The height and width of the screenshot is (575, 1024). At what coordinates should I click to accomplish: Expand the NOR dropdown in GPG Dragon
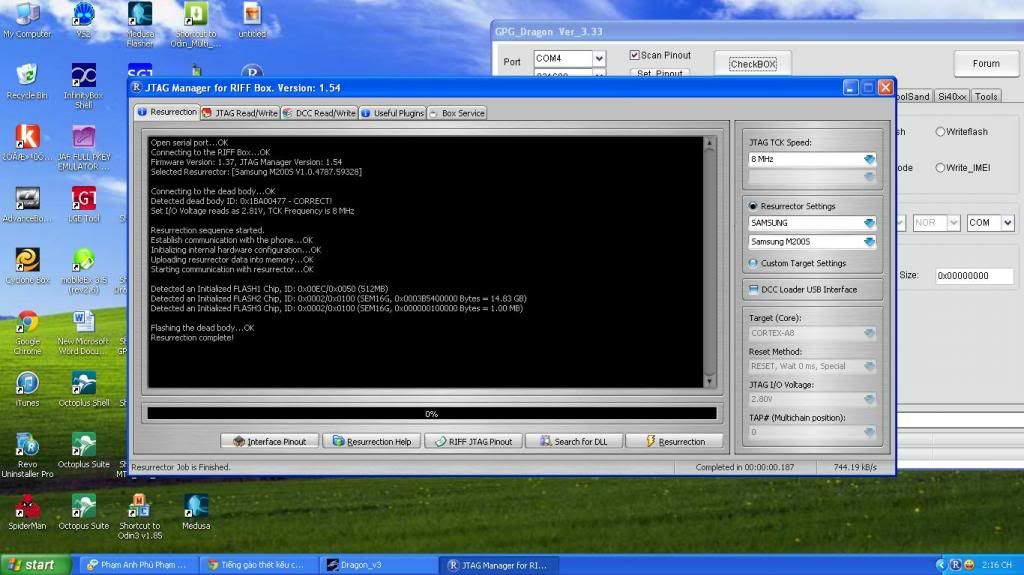953,223
